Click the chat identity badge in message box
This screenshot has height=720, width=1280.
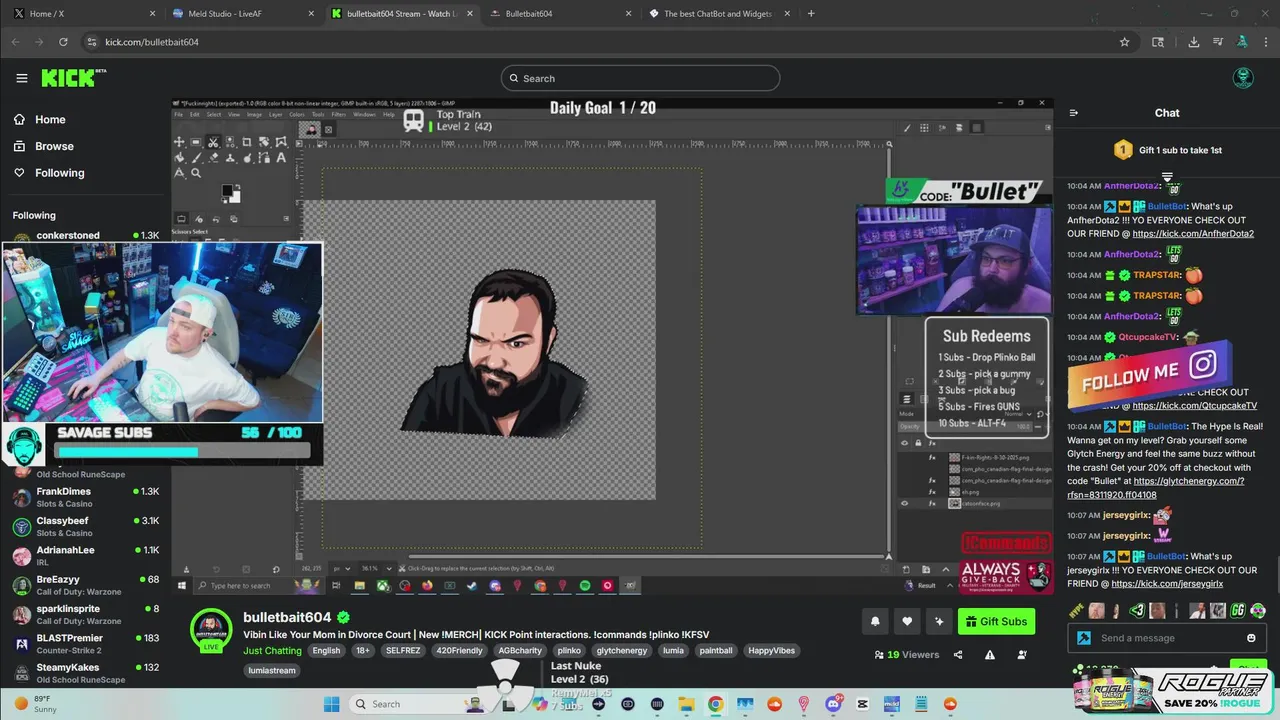(1083, 638)
